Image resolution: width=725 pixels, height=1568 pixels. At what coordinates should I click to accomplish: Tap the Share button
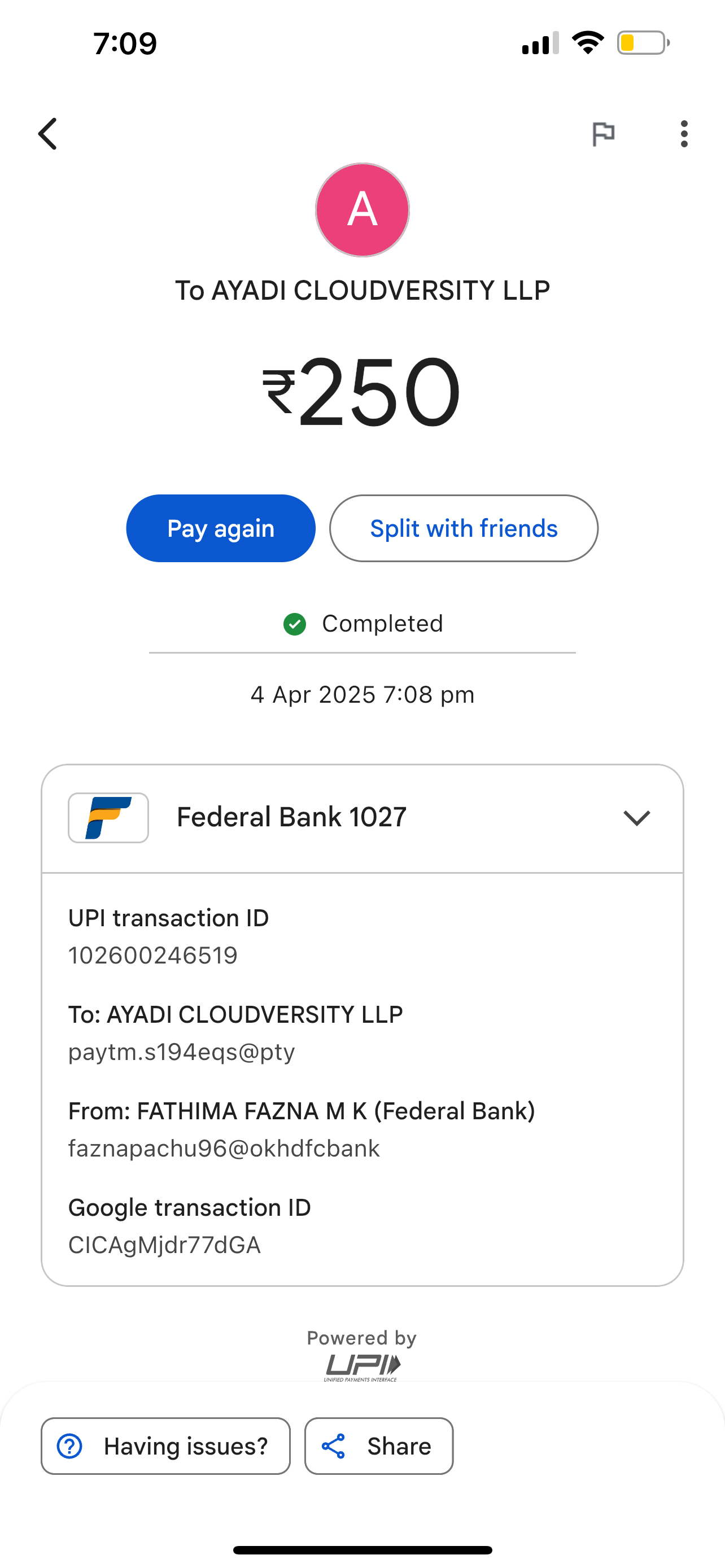pos(379,1446)
